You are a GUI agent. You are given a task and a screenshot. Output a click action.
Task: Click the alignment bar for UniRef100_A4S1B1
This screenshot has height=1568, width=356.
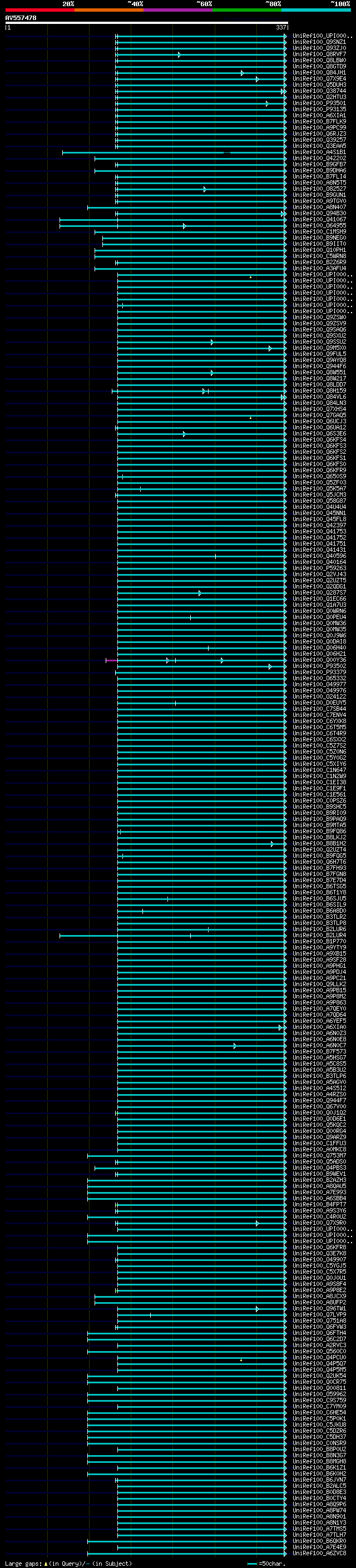(174, 153)
